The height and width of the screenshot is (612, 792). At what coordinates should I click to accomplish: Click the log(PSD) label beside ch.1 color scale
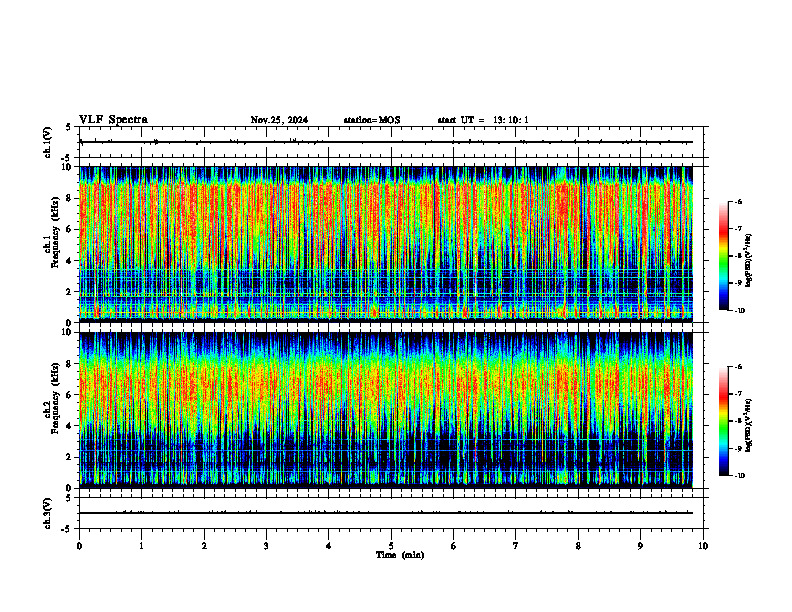coord(749,261)
